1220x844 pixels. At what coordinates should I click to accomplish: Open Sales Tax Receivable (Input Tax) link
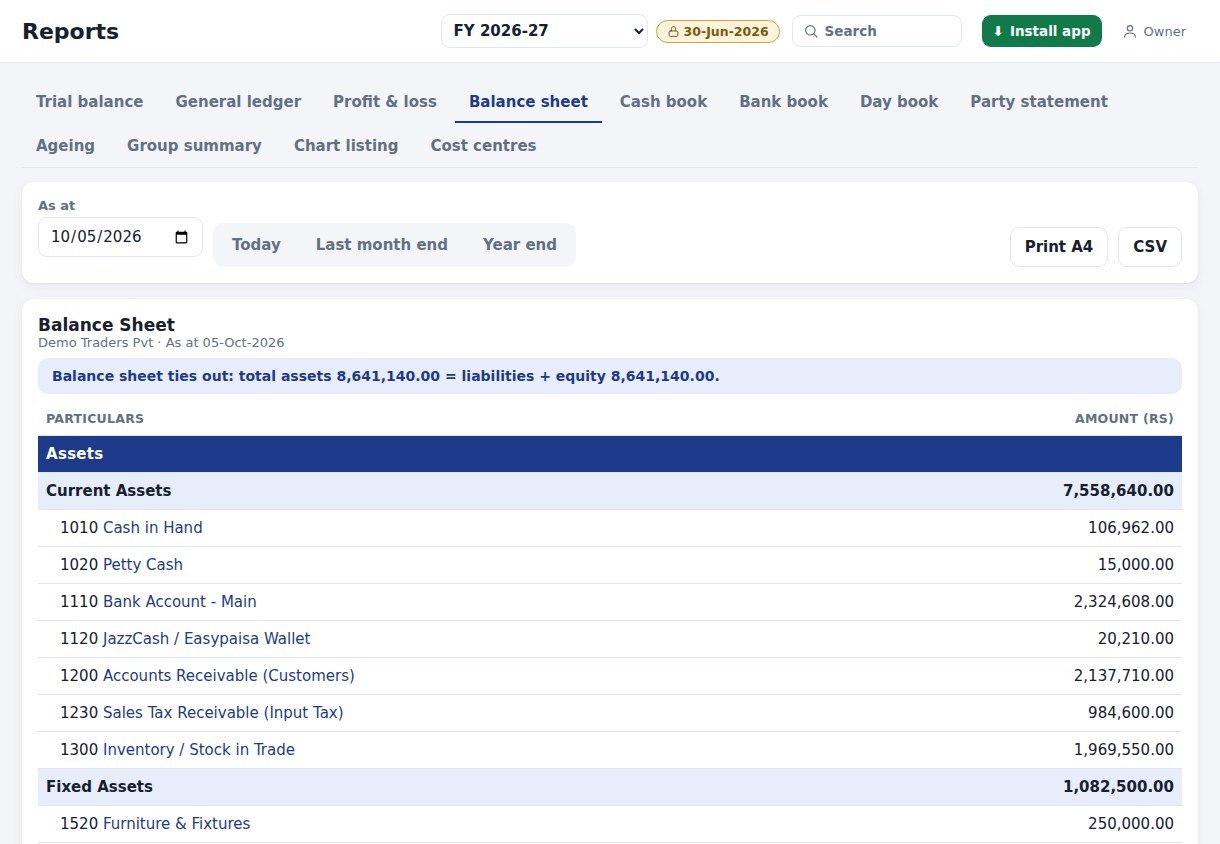click(223, 712)
